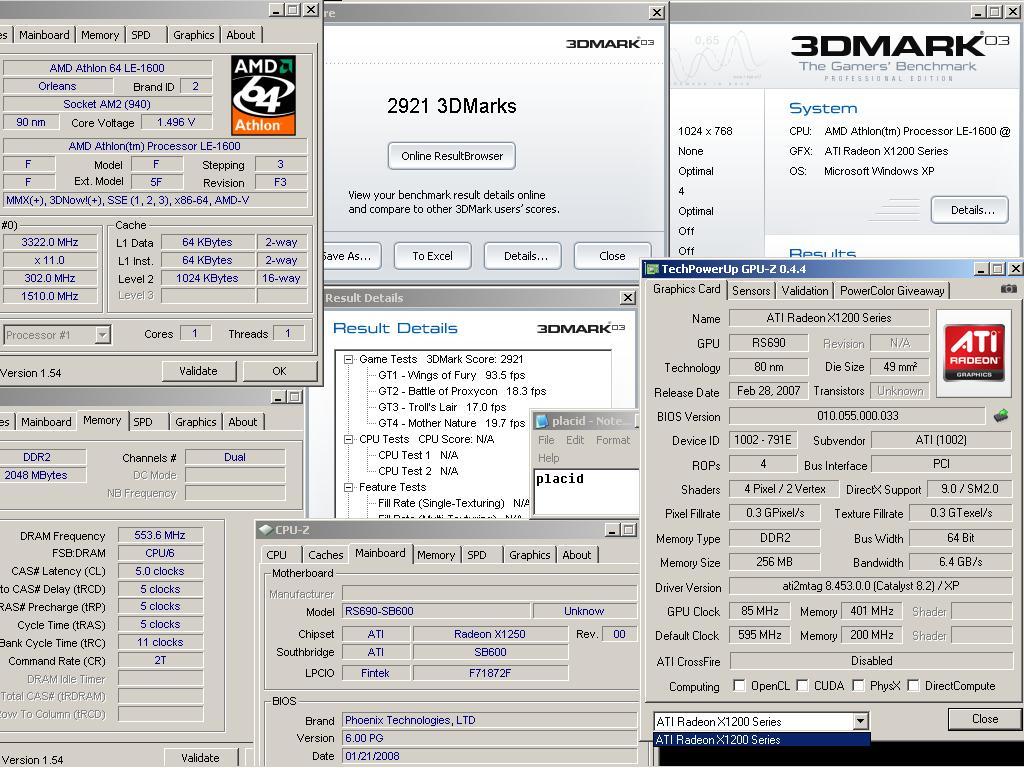Click the To Excel button
The width and height of the screenshot is (1024, 768).
(432, 256)
